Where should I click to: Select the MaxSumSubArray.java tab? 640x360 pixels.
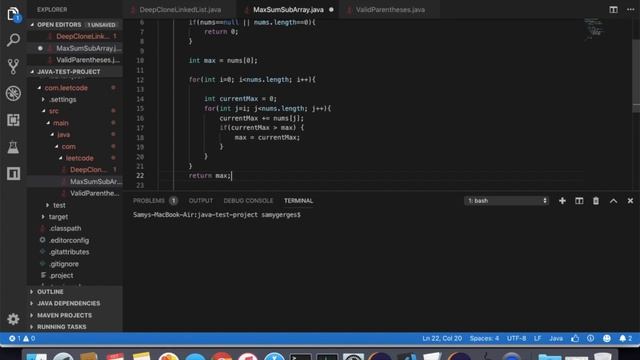288,9
